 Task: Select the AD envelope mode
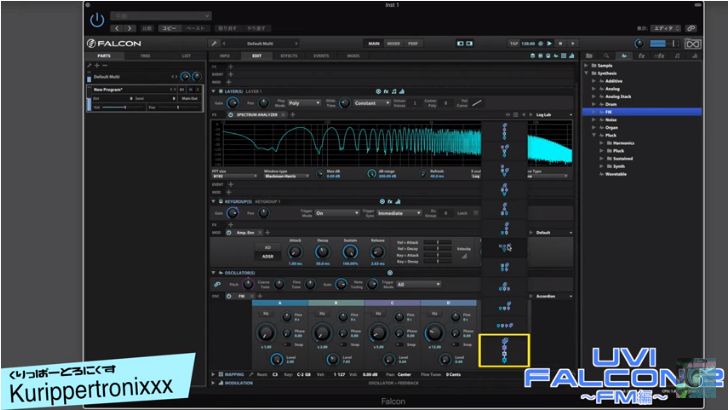coord(268,247)
